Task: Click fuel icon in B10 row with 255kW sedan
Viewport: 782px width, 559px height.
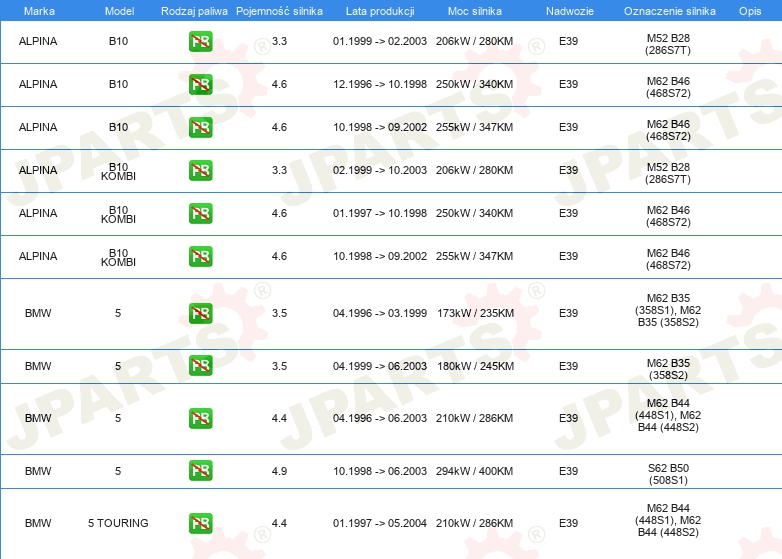Action: (x=200, y=127)
